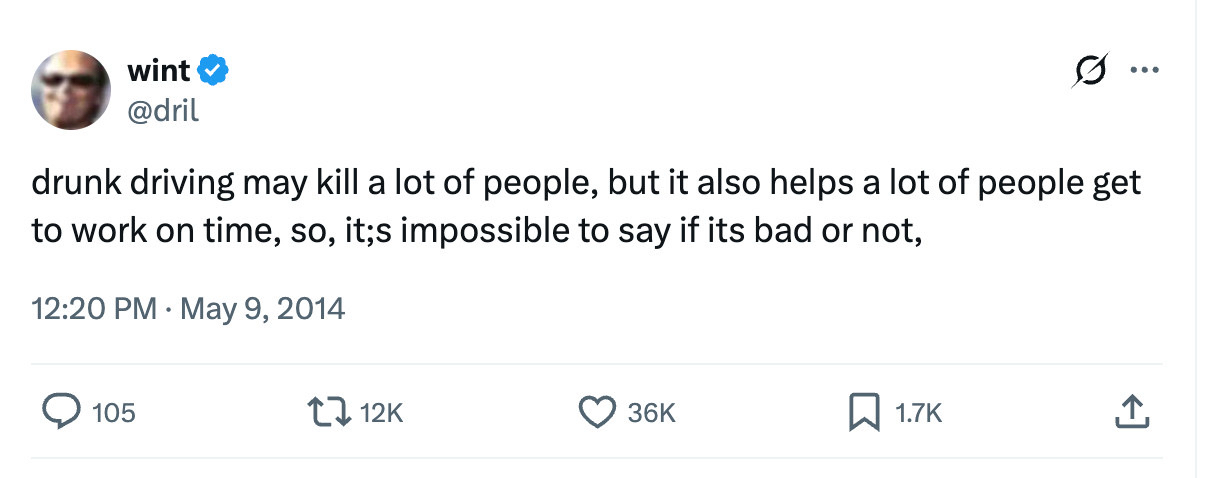Click the 105 replies count
The height and width of the screenshot is (478, 1226).
click(x=113, y=412)
